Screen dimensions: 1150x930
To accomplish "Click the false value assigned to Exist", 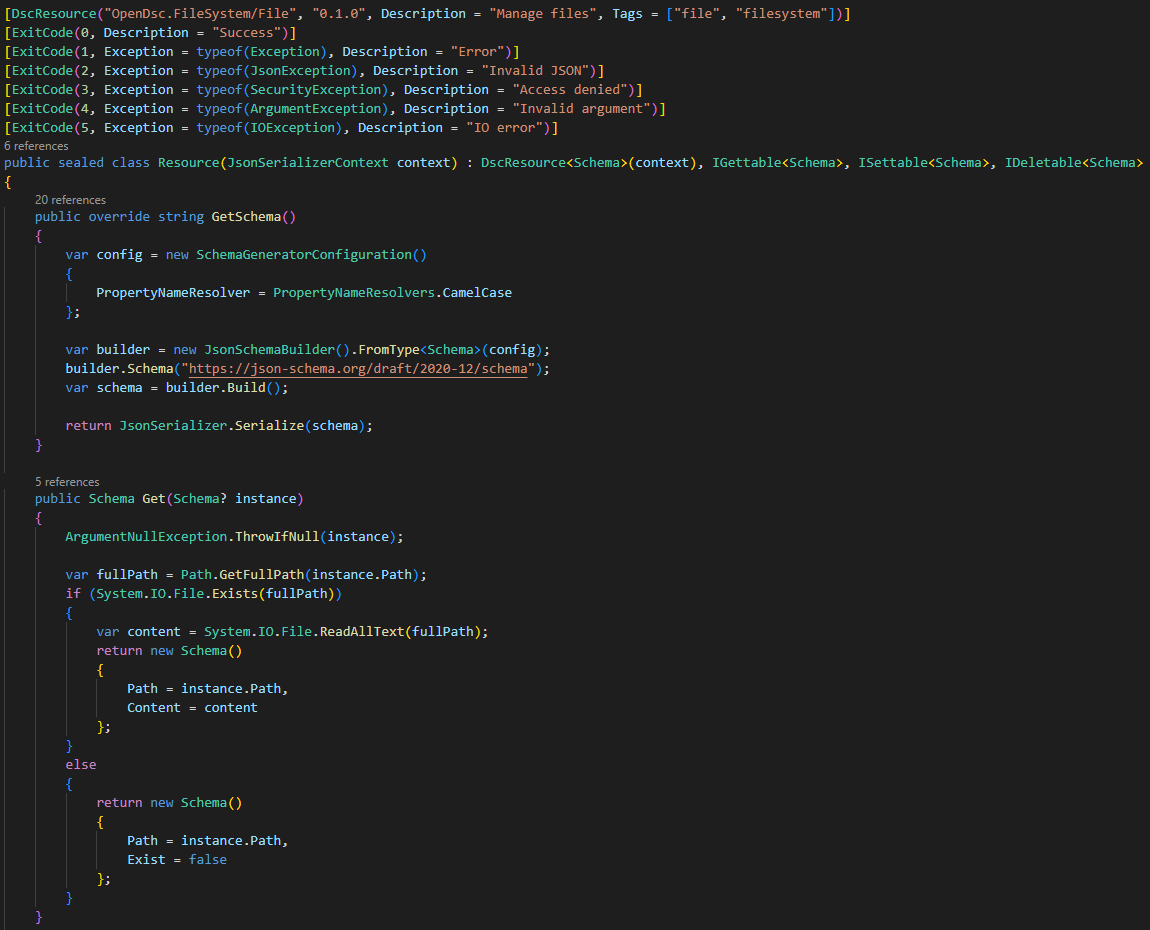I will click(207, 858).
